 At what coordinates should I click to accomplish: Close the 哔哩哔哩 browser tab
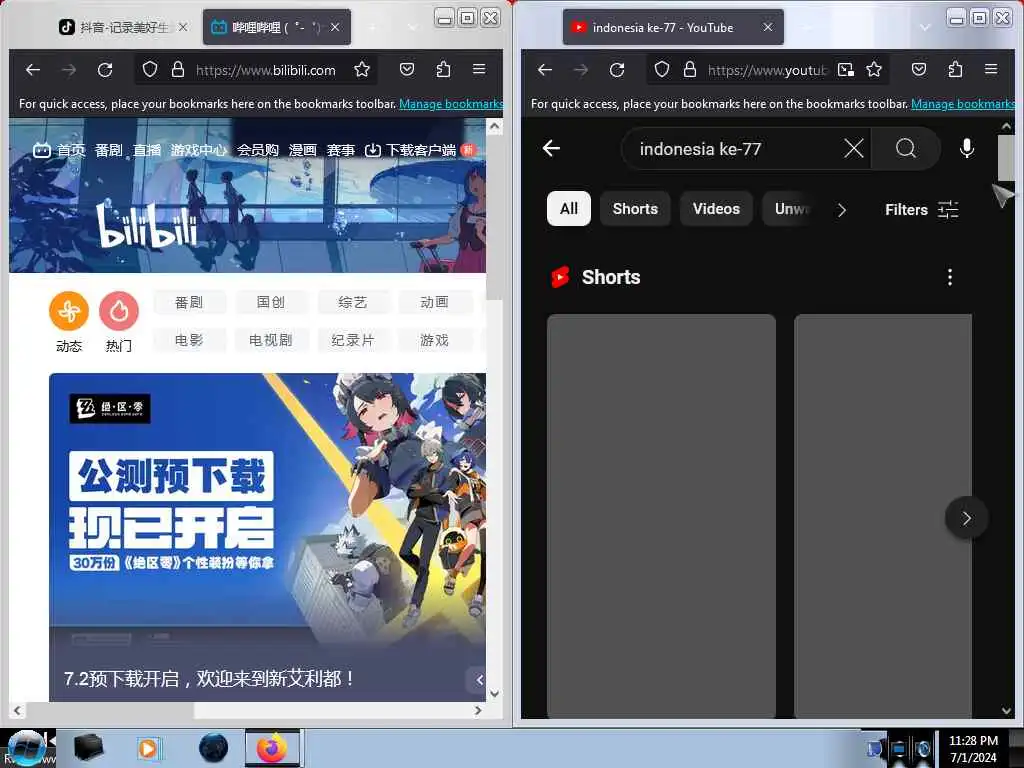tap(335, 27)
